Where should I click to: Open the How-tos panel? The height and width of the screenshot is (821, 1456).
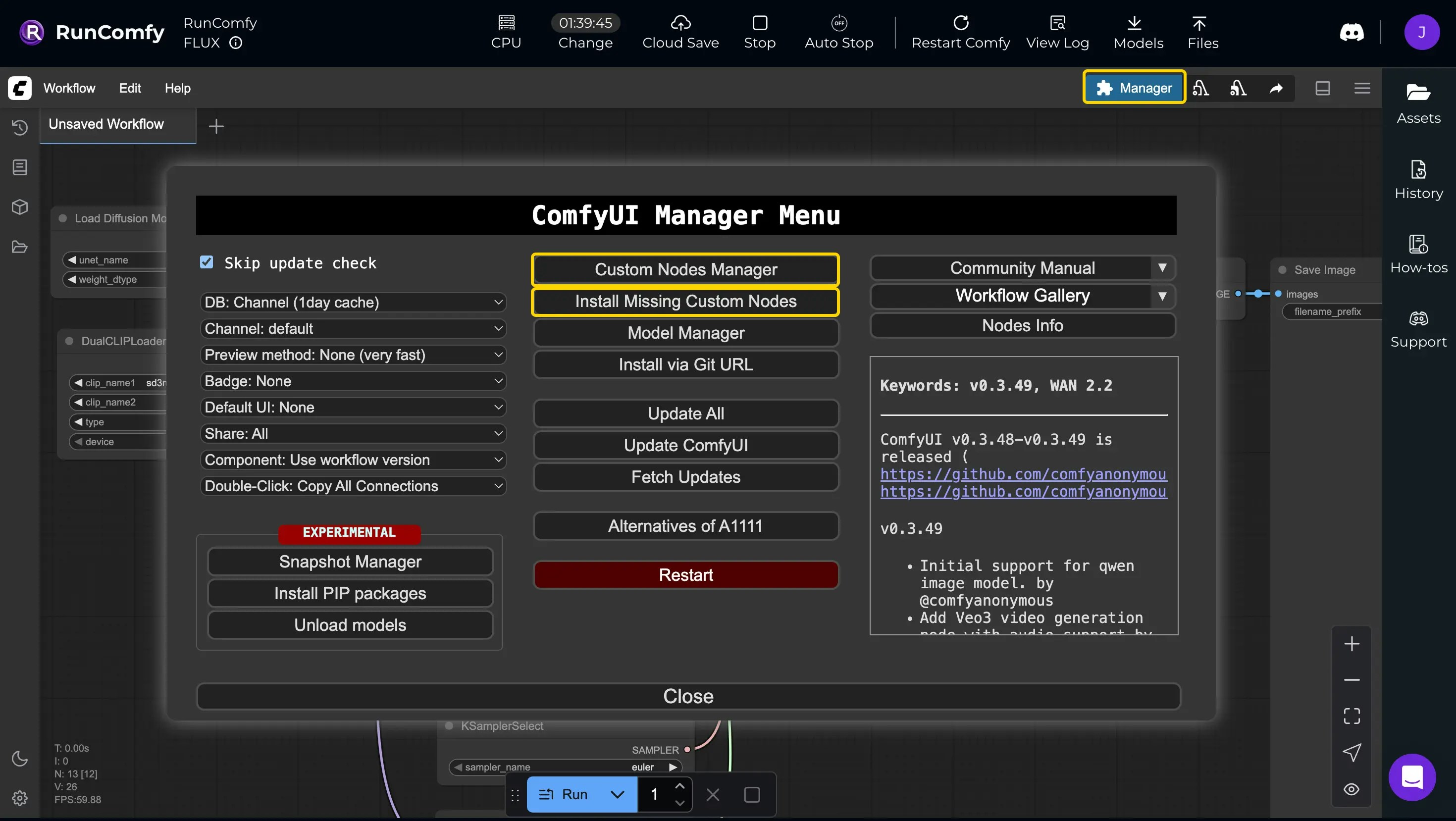(x=1418, y=254)
